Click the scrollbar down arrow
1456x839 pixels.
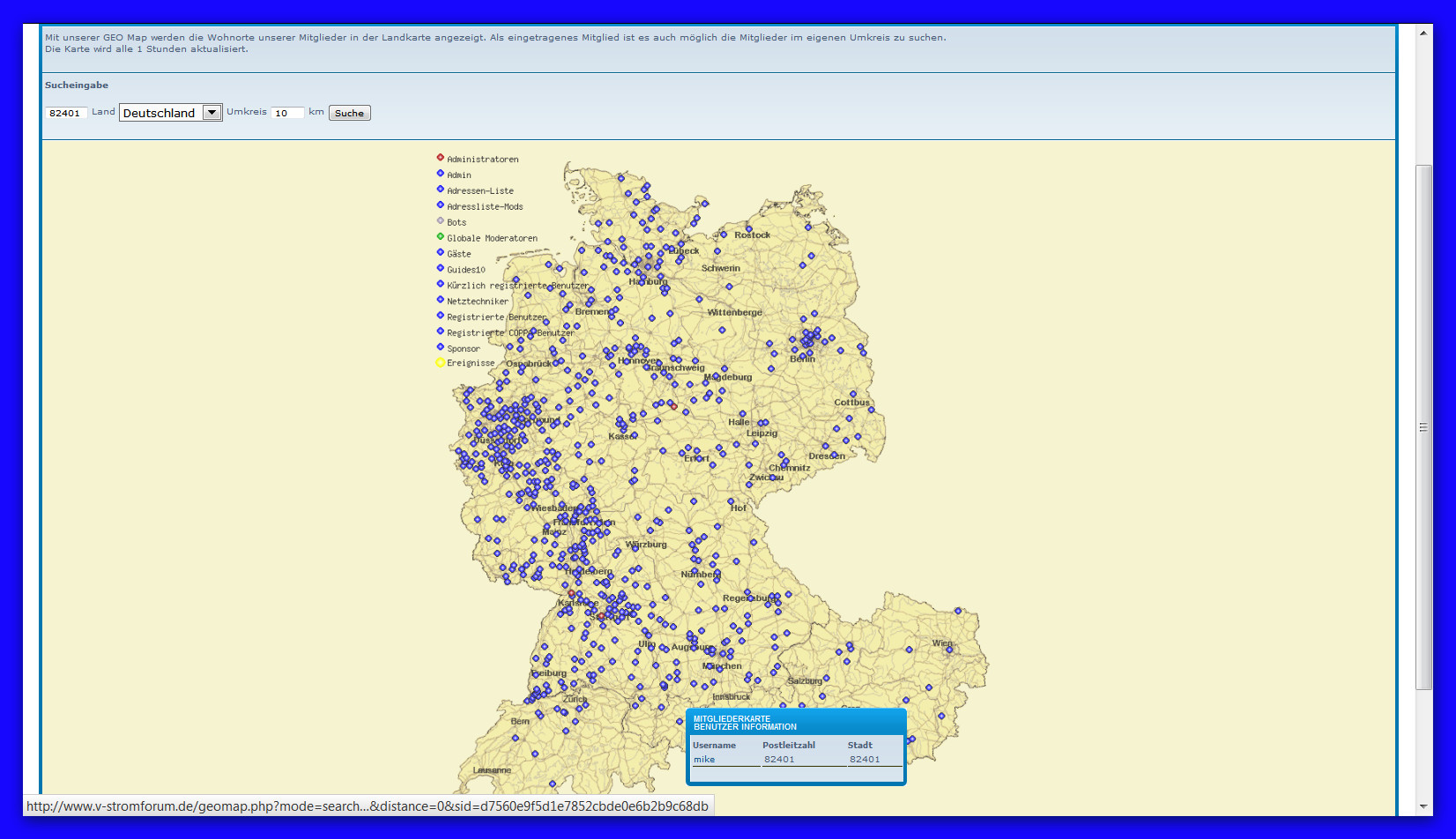click(x=1423, y=806)
